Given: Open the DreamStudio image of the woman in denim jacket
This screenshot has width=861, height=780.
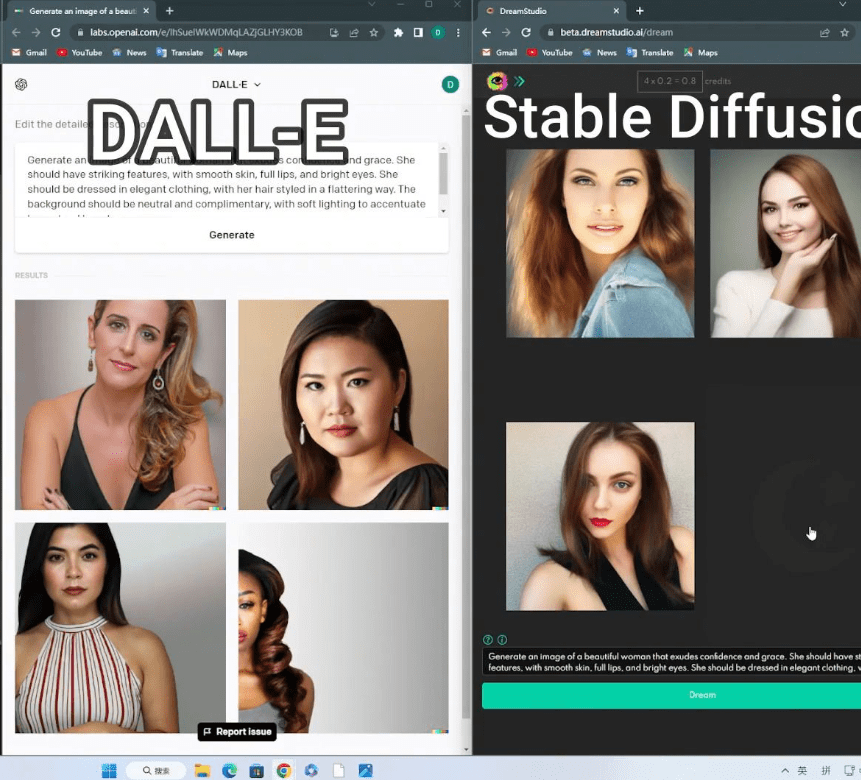Looking at the screenshot, I should click(x=600, y=243).
